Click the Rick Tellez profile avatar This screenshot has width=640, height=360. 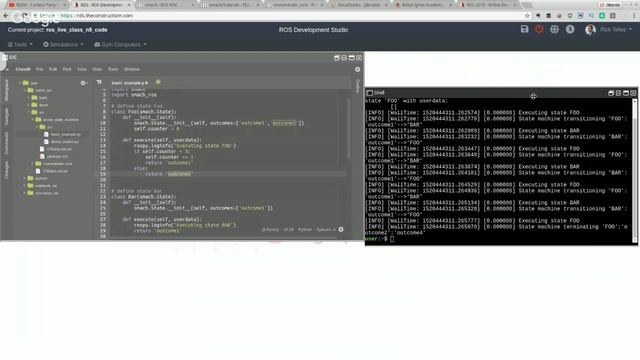pyautogui.click(x=590, y=30)
